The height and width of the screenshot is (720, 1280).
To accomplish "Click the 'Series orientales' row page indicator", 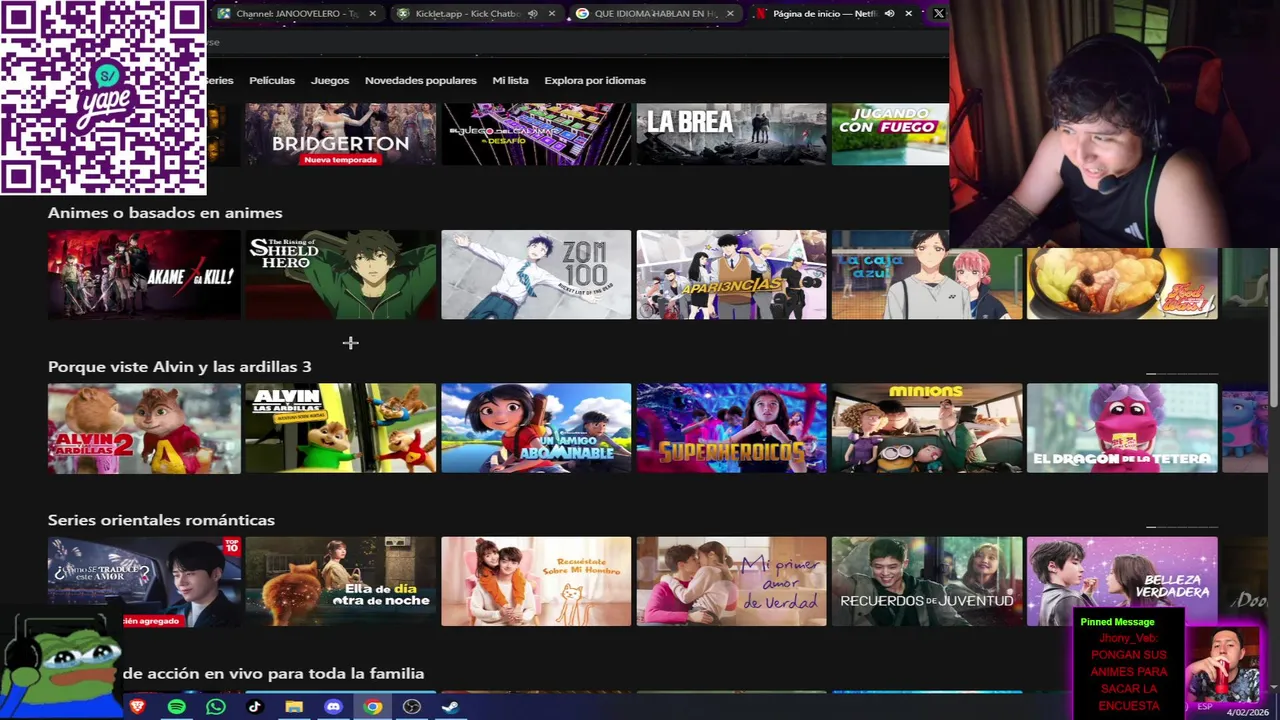I will tap(1182, 527).
